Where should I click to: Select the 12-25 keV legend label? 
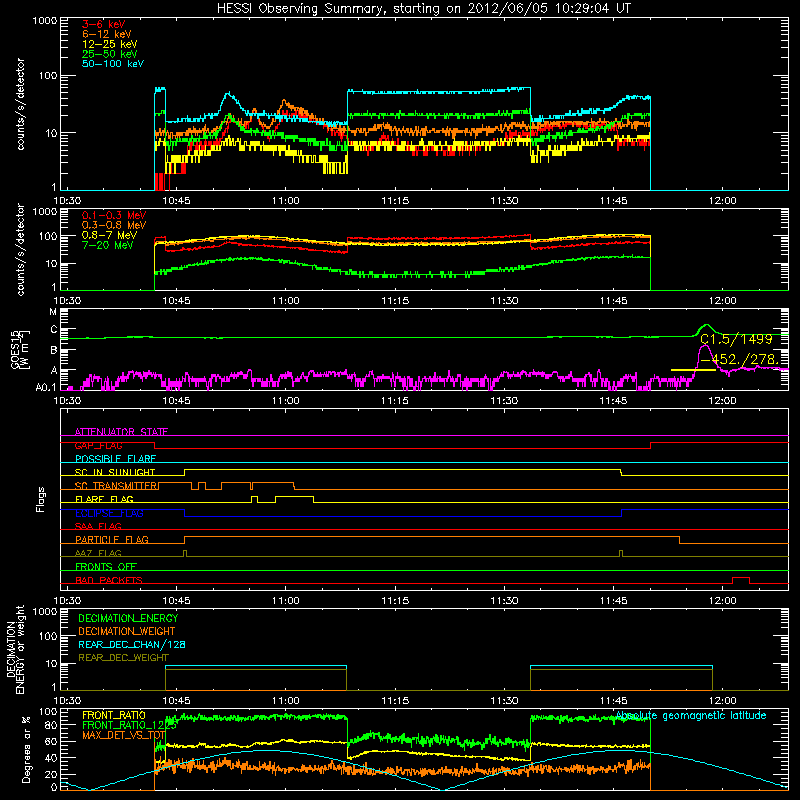click(109, 44)
